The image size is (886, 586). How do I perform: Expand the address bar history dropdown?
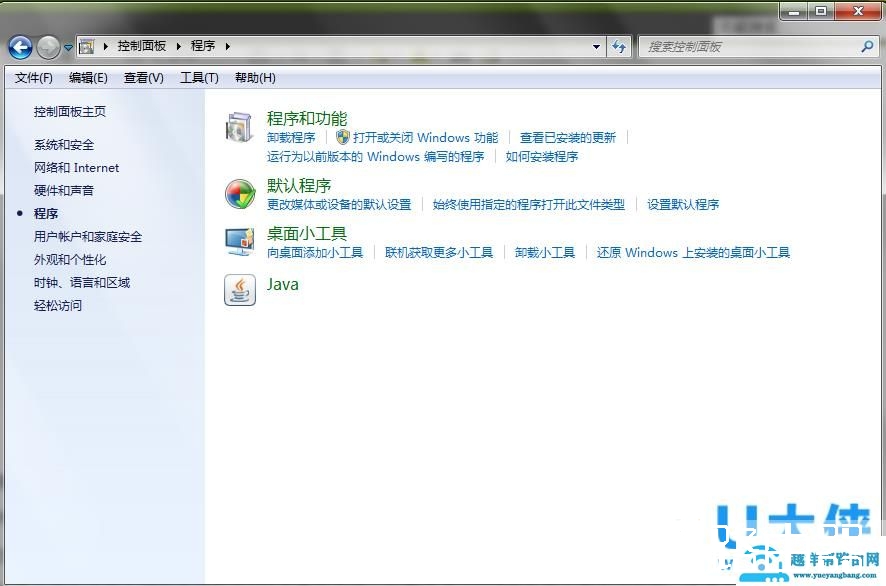click(x=596, y=46)
